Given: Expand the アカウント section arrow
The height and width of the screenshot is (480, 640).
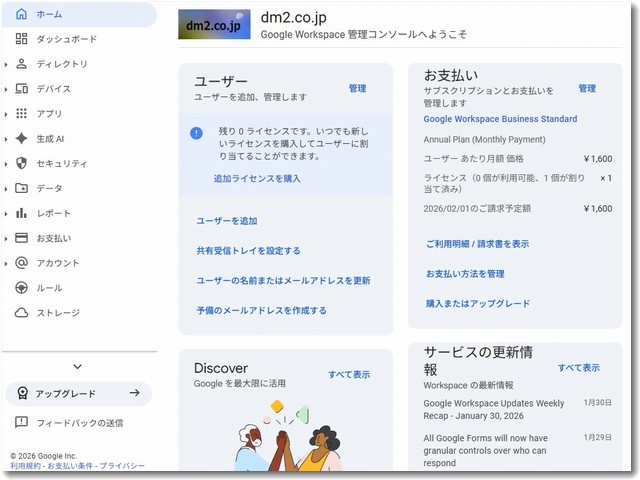Looking at the screenshot, I should [6, 263].
